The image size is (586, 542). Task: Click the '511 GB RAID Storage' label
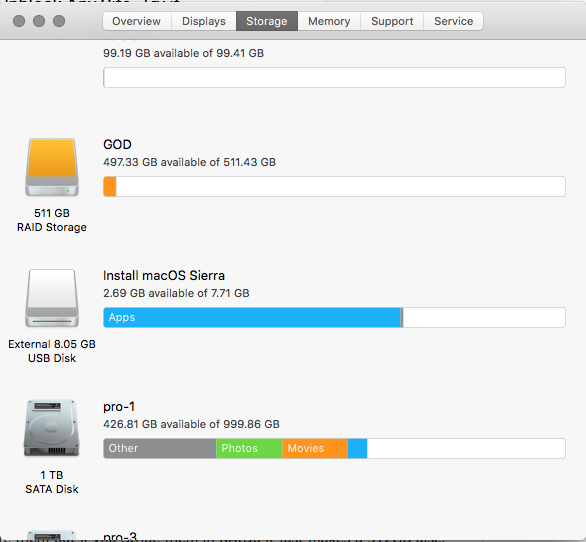52,220
